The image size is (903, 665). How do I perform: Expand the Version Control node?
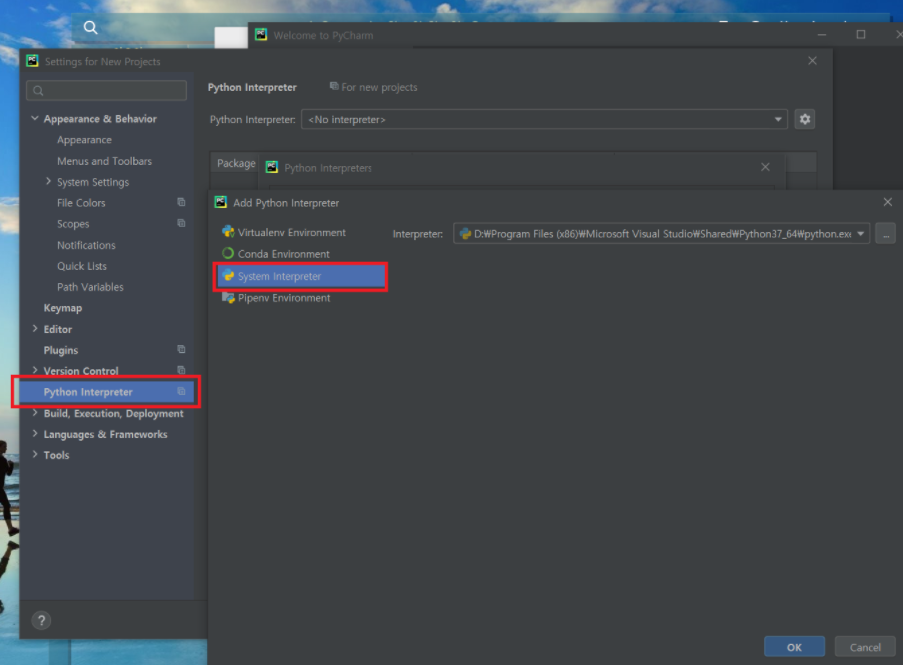tap(35, 370)
